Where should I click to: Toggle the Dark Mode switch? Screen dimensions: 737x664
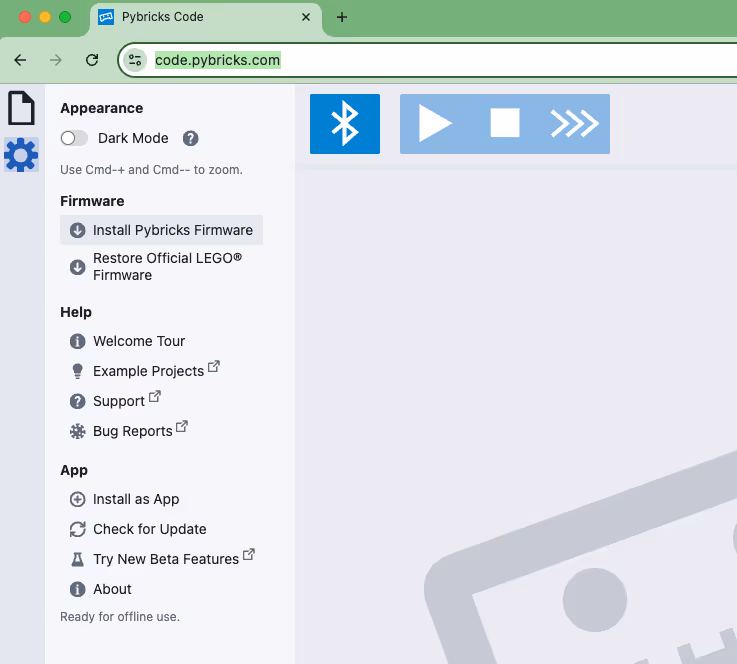(x=74, y=138)
